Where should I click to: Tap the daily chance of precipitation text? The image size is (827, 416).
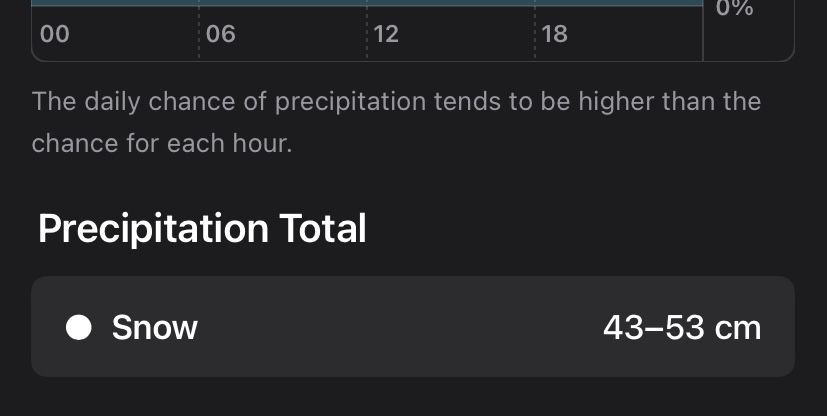pos(396,101)
